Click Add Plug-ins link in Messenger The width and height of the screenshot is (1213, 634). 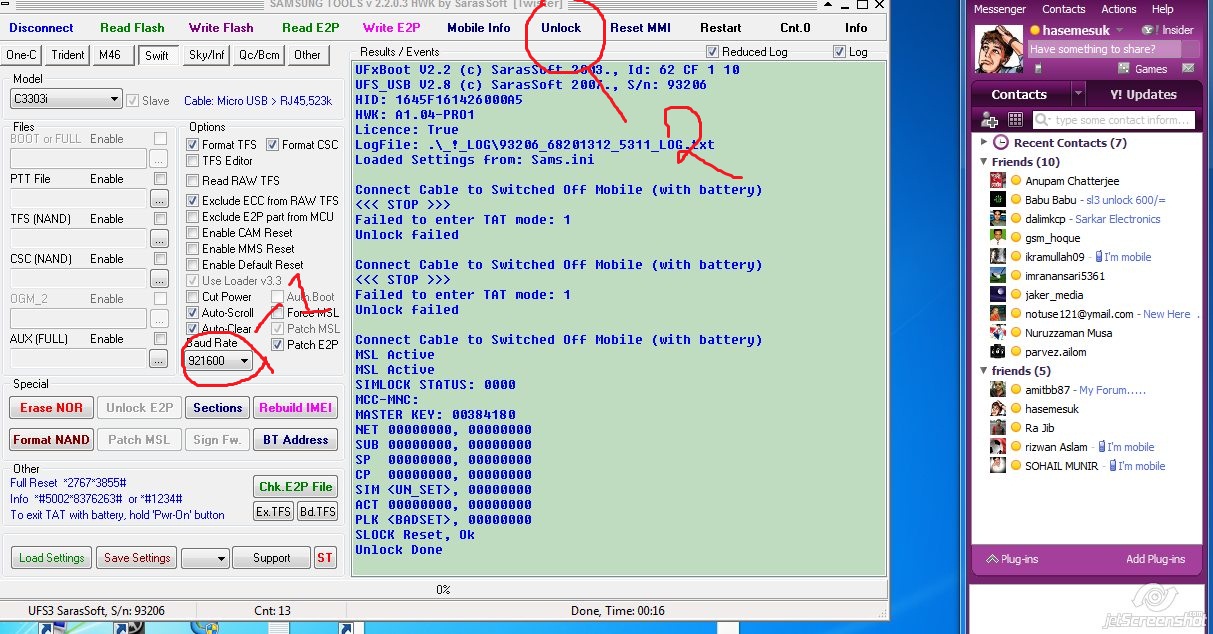point(1155,559)
